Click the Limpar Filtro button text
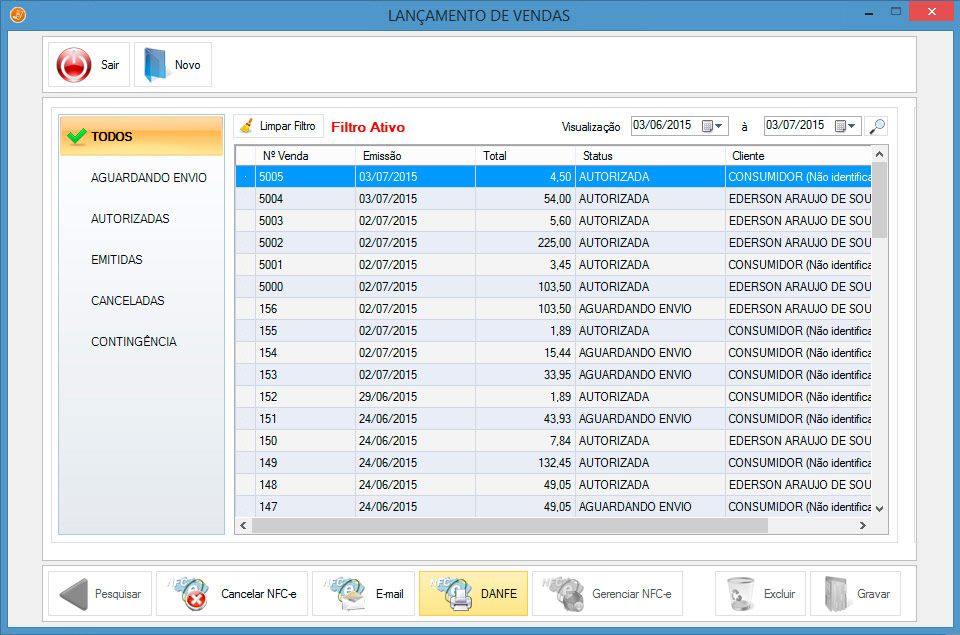 287,126
